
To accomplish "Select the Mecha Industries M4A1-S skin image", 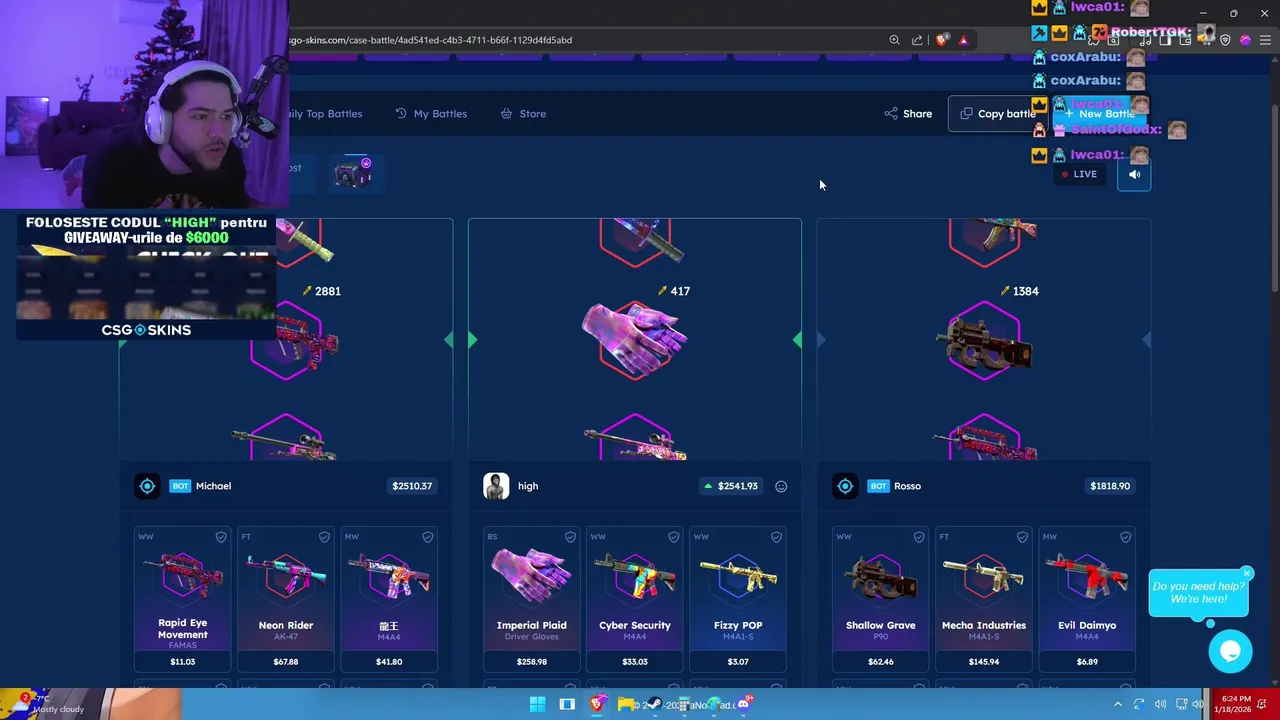I will coord(984,577).
